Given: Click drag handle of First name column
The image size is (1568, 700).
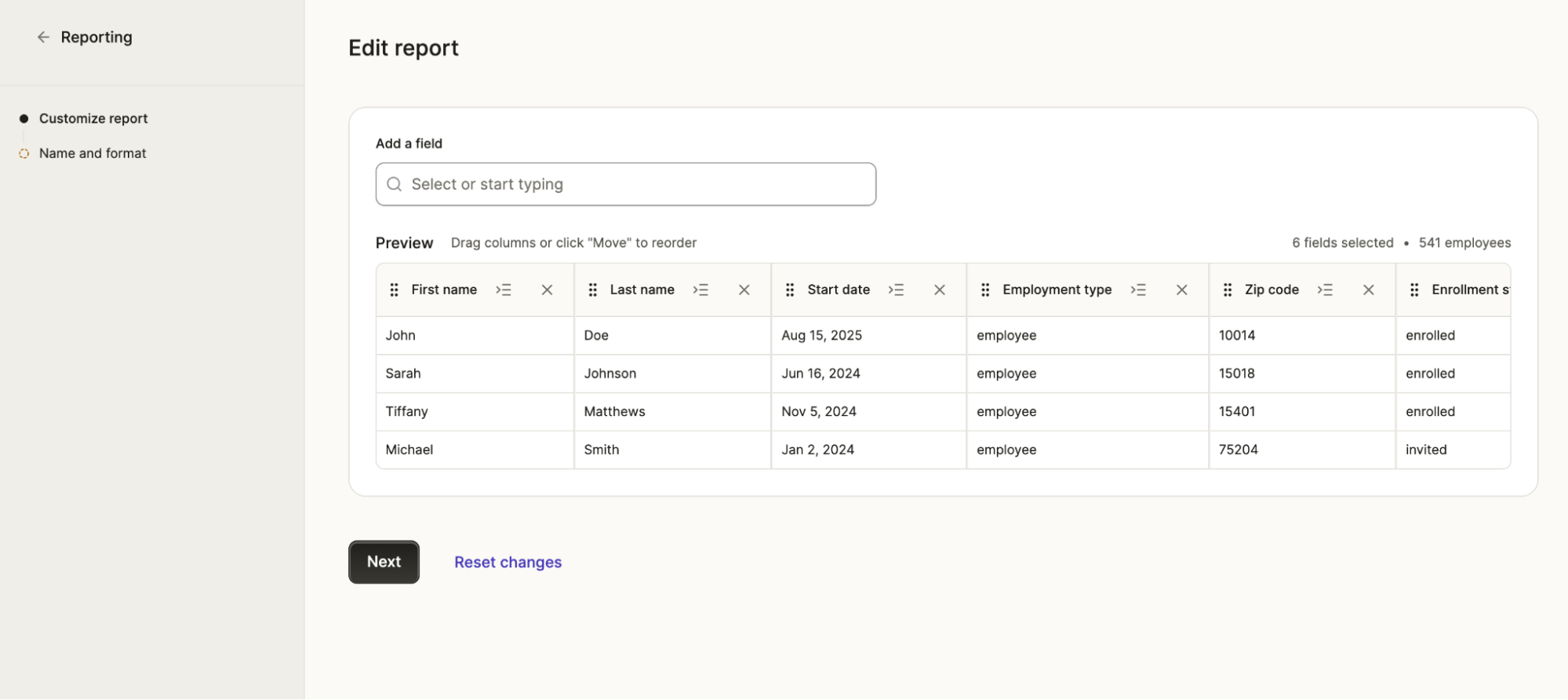Looking at the screenshot, I should (x=395, y=290).
